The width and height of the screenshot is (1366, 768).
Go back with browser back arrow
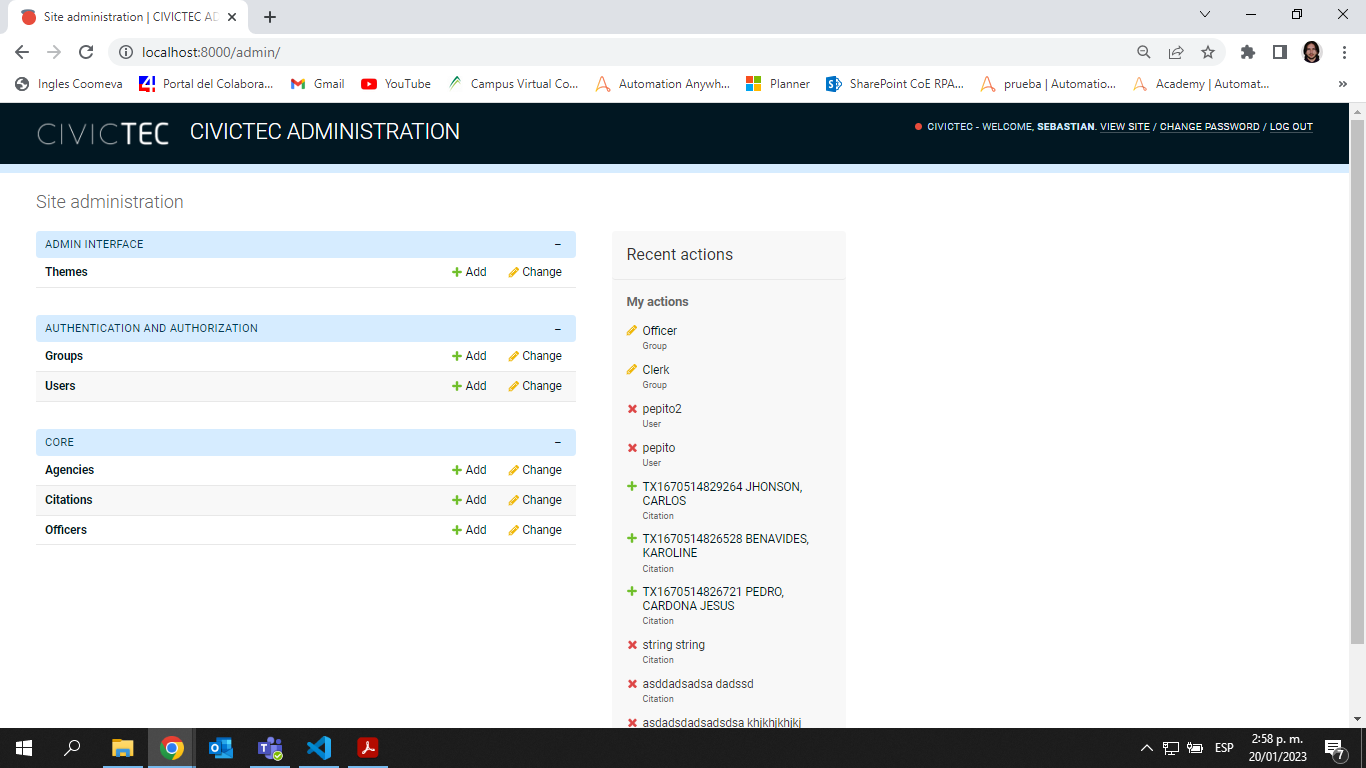22,52
